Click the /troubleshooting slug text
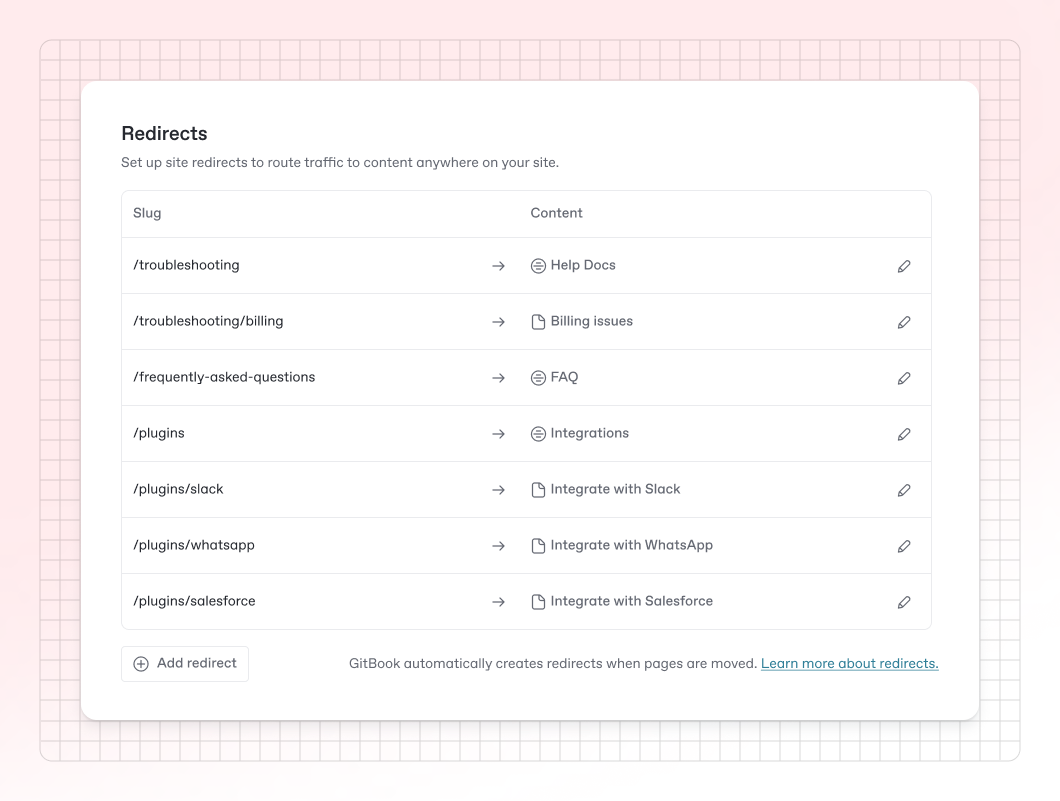 (x=186, y=265)
